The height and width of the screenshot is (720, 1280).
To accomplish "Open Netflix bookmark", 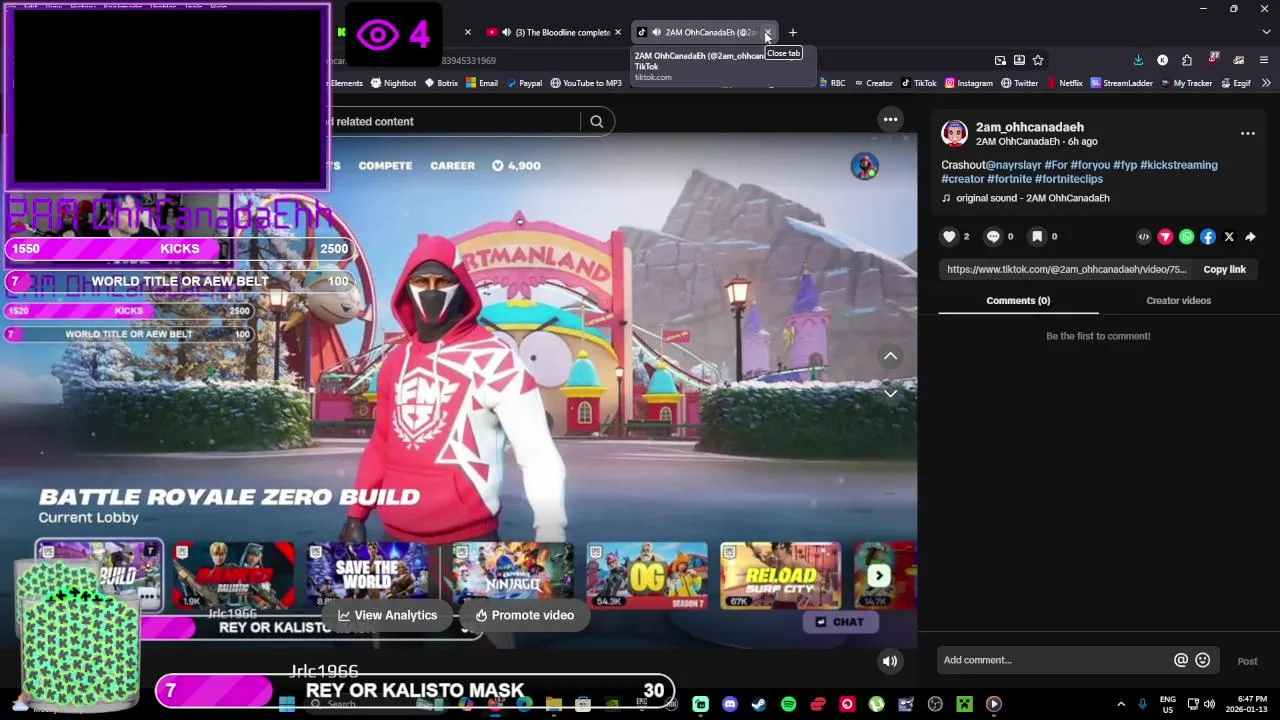I will [1064, 83].
